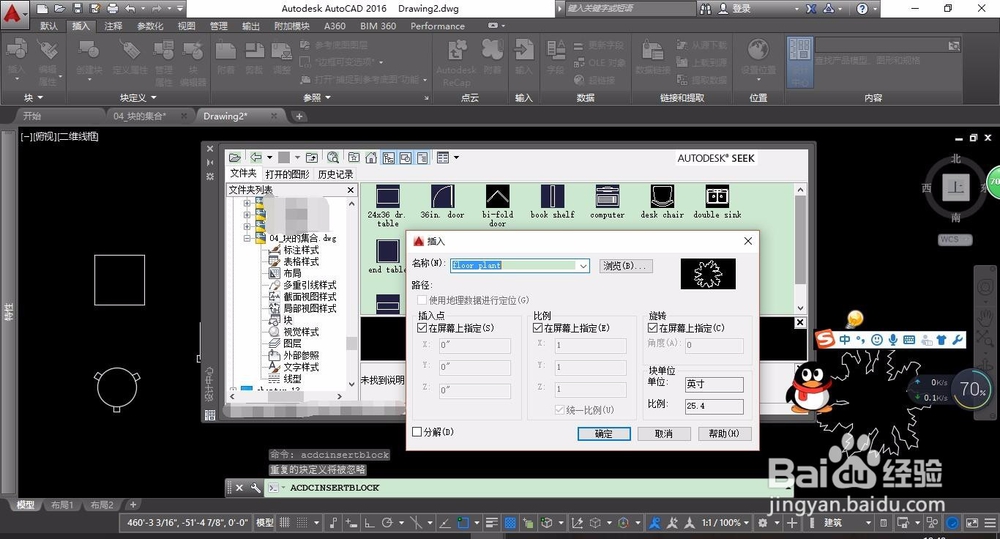Viewport: 1000px width, 539px height.
Task: Toggle the Description pane icon in Design Center
Action: 422,158
